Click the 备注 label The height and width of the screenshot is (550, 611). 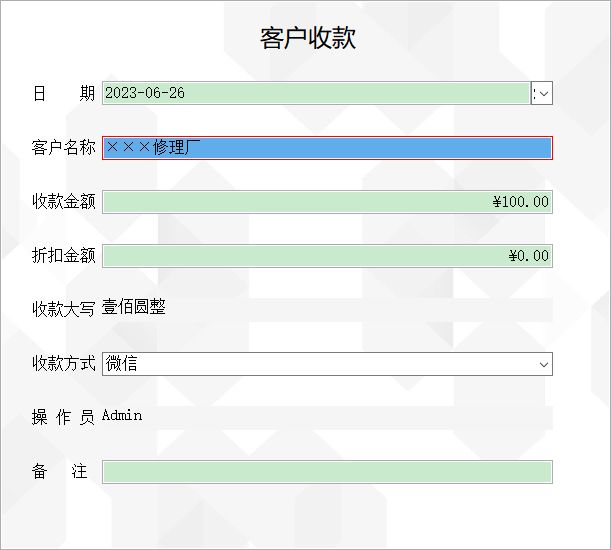click(60, 471)
